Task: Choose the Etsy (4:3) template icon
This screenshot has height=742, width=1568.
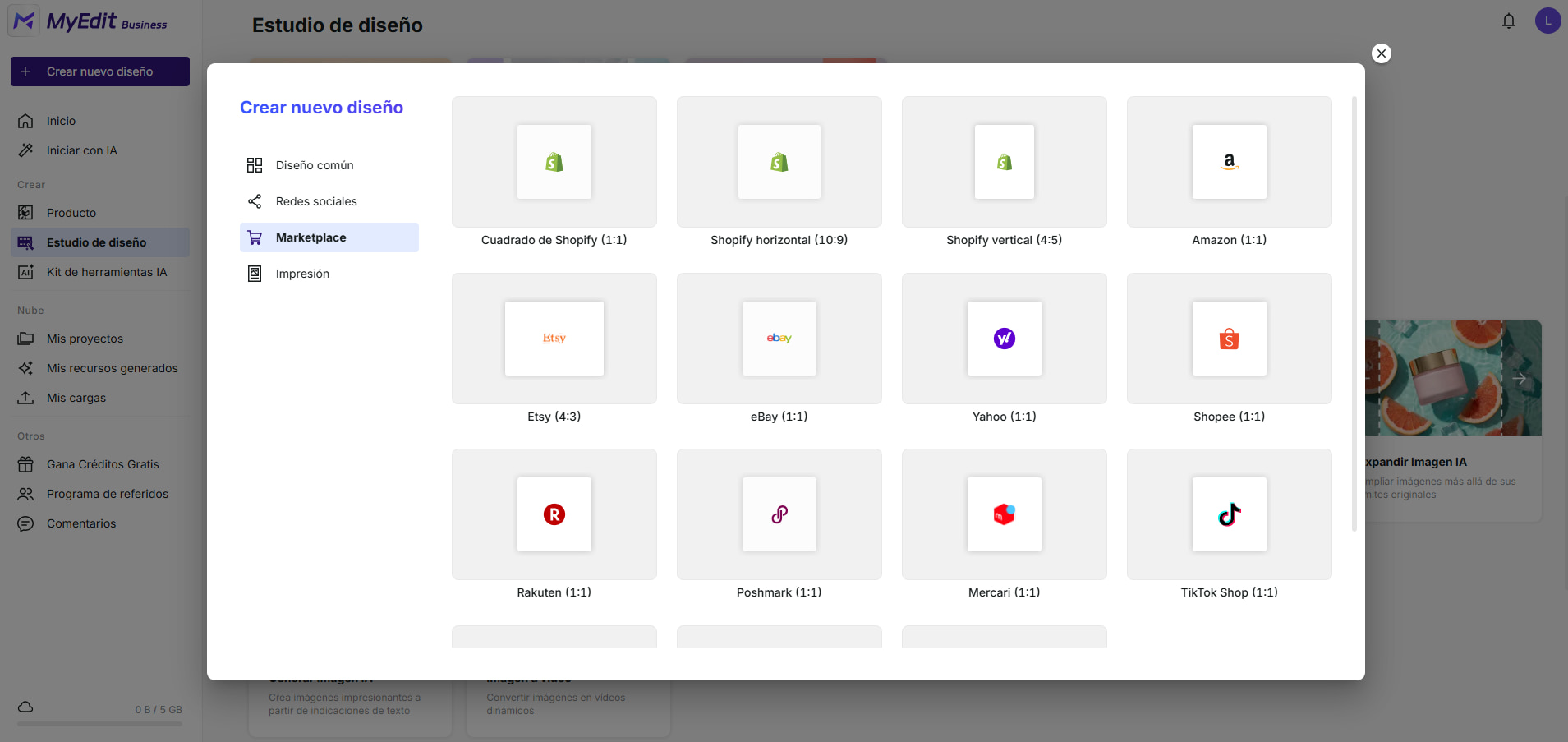Action: pyautogui.click(x=554, y=339)
